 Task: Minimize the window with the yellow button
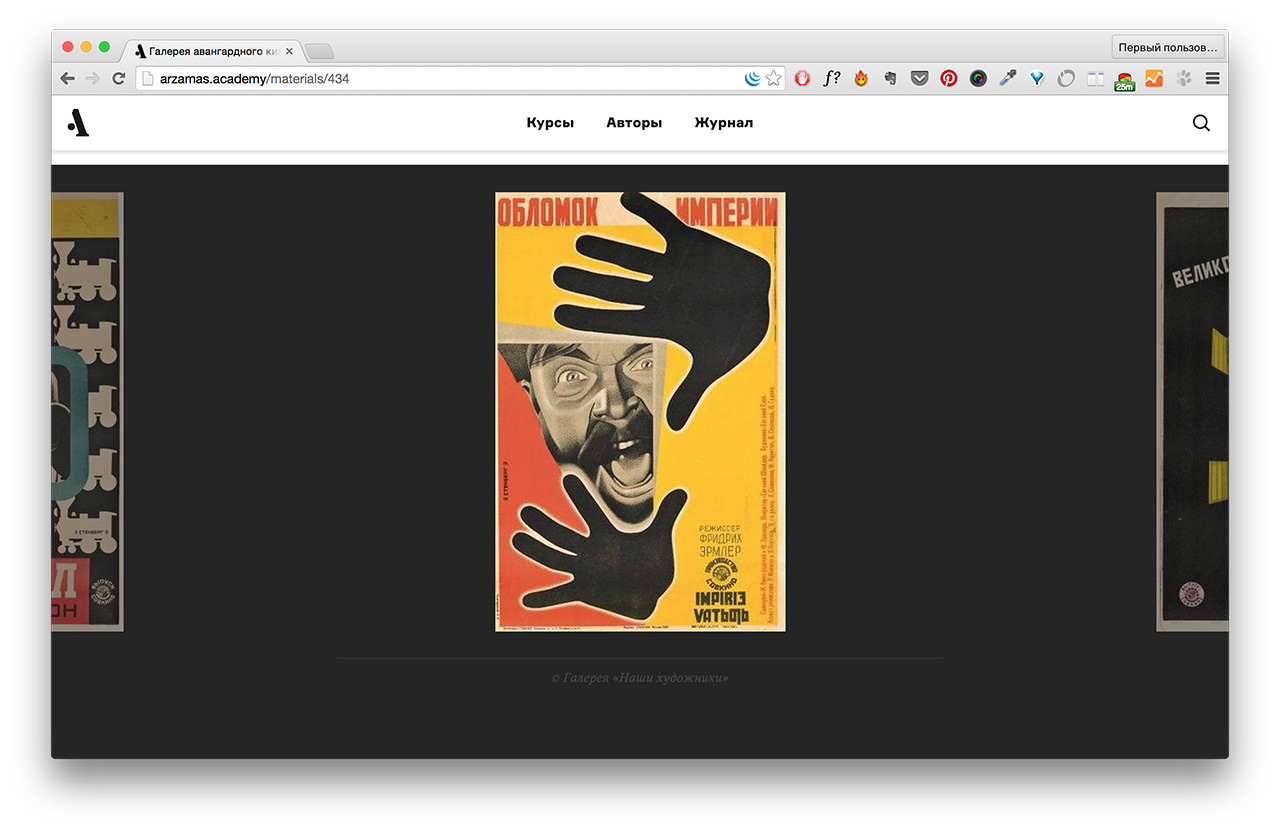(86, 47)
